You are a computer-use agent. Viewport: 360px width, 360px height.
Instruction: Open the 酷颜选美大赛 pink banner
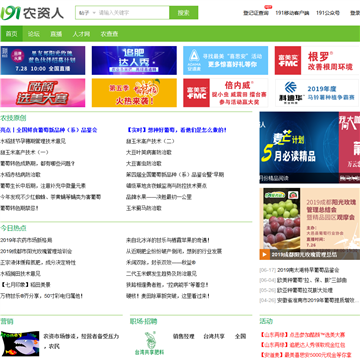(43, 93)
